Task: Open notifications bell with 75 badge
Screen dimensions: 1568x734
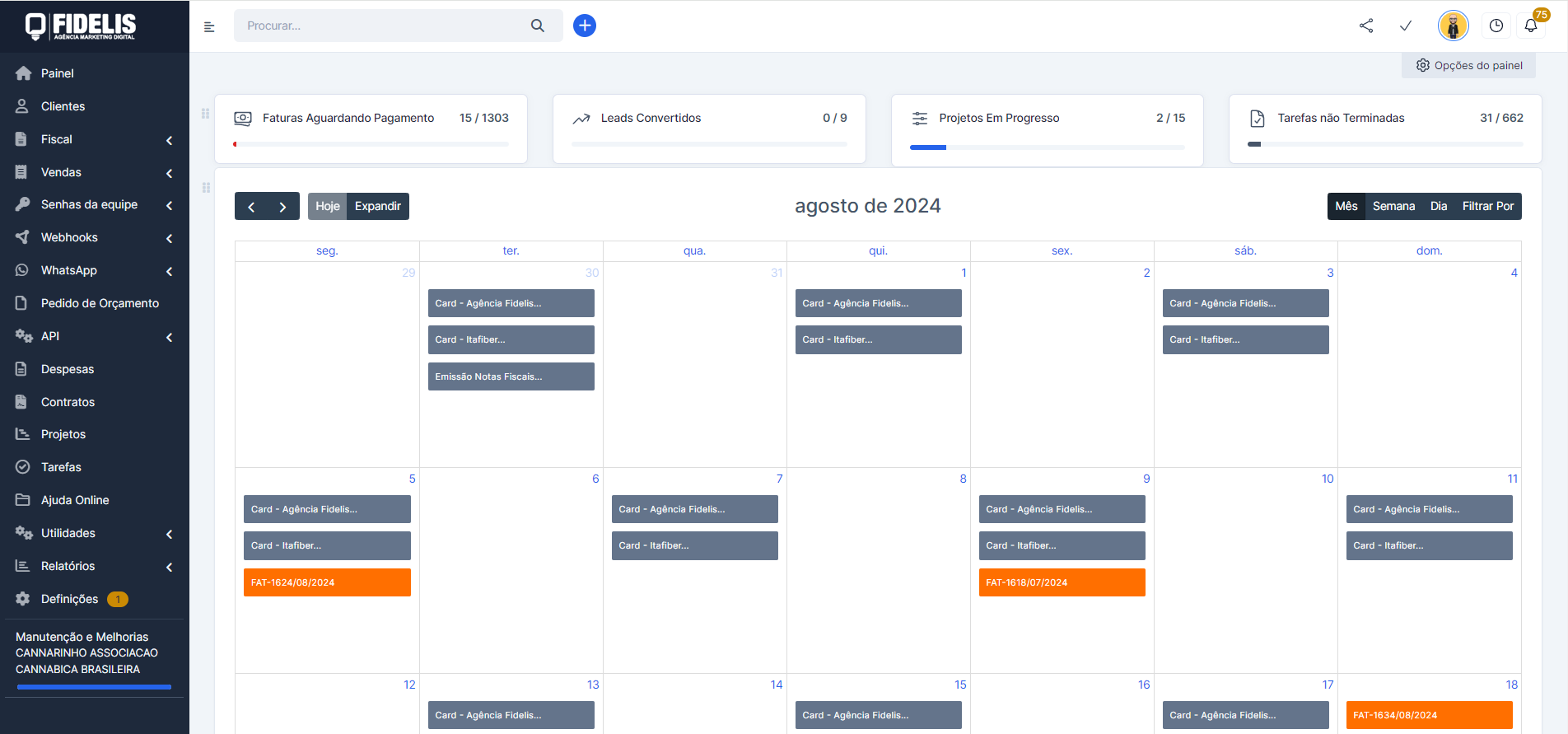Action: point(1531,26)
